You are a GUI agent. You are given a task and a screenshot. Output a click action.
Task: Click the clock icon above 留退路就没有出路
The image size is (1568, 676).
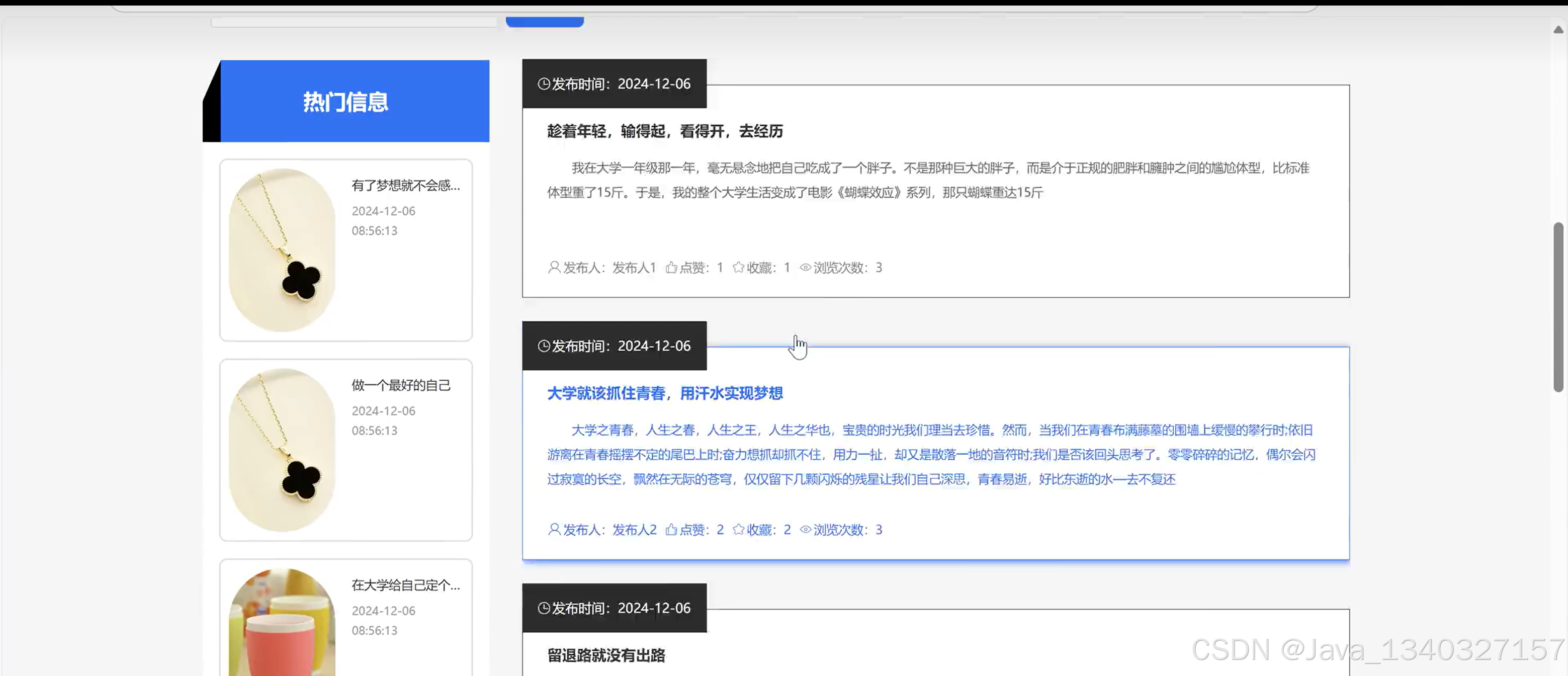pyautogui.click(x=544, y=608)
